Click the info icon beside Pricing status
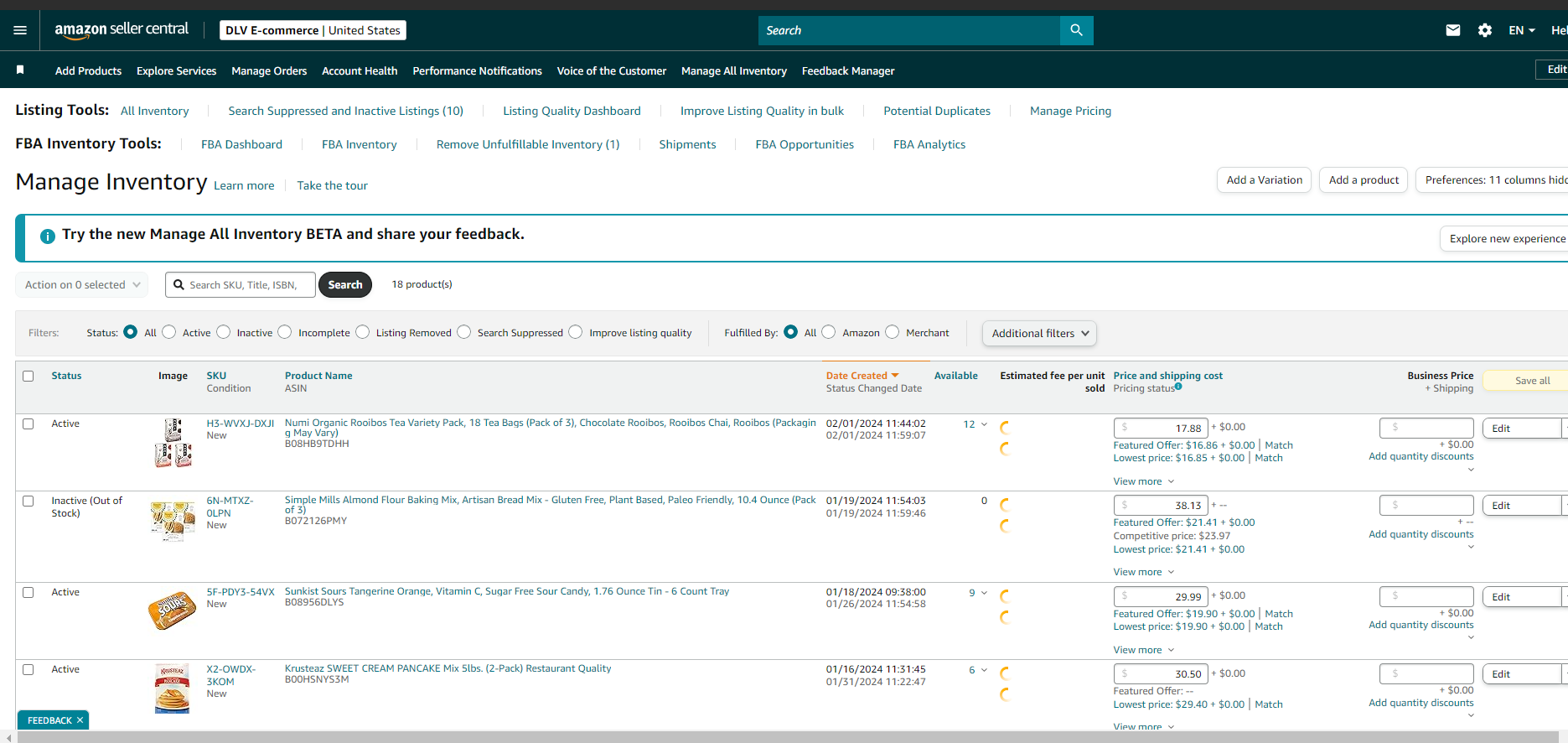1568x743 pixels. (x=1178, y=387)
